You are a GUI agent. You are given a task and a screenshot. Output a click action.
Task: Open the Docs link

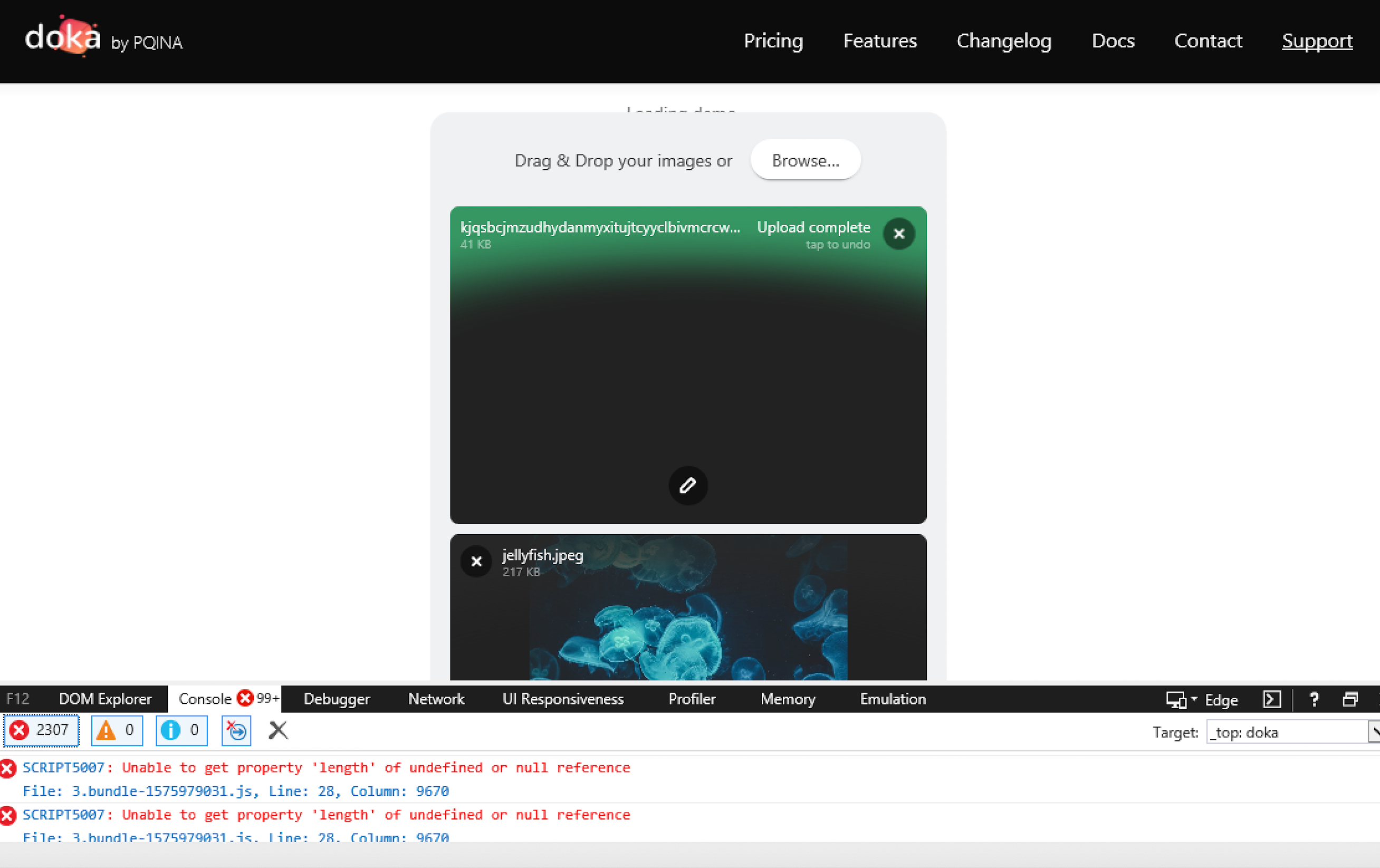click(x=1113, y=41)
